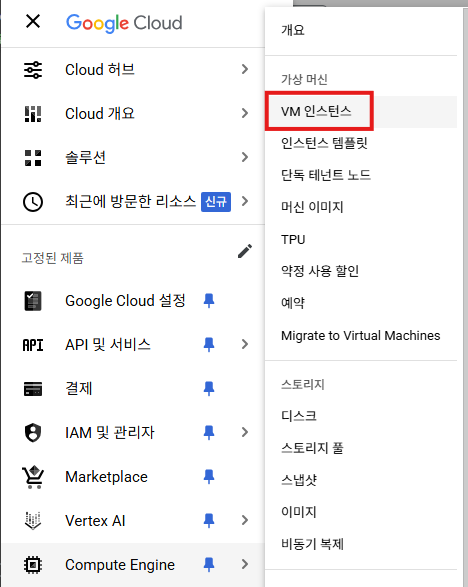468x587 pixels.
Task: Click the Google Cloud 설정 checklist icon
Action: pos(33,301)
